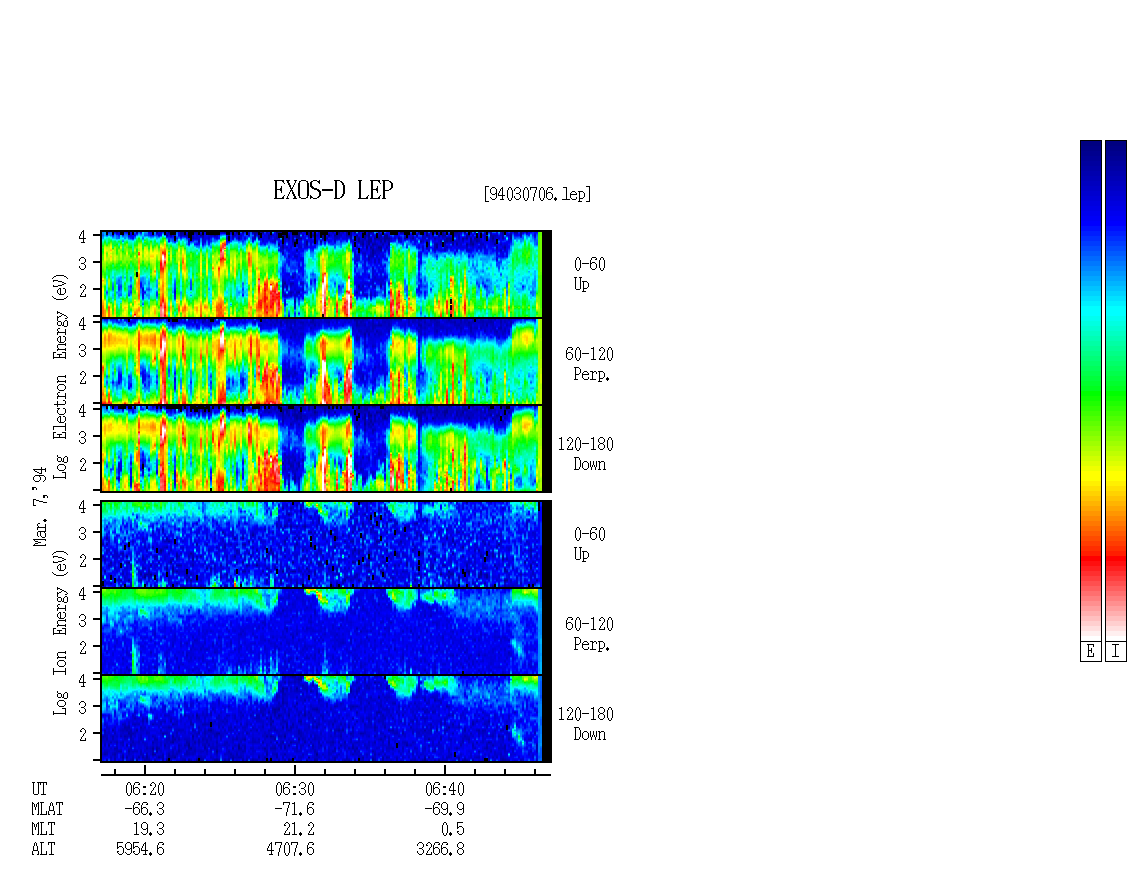Click the Mar. 7, '94 date label
The image size is (1130, 875).
(x=41, y=507)
